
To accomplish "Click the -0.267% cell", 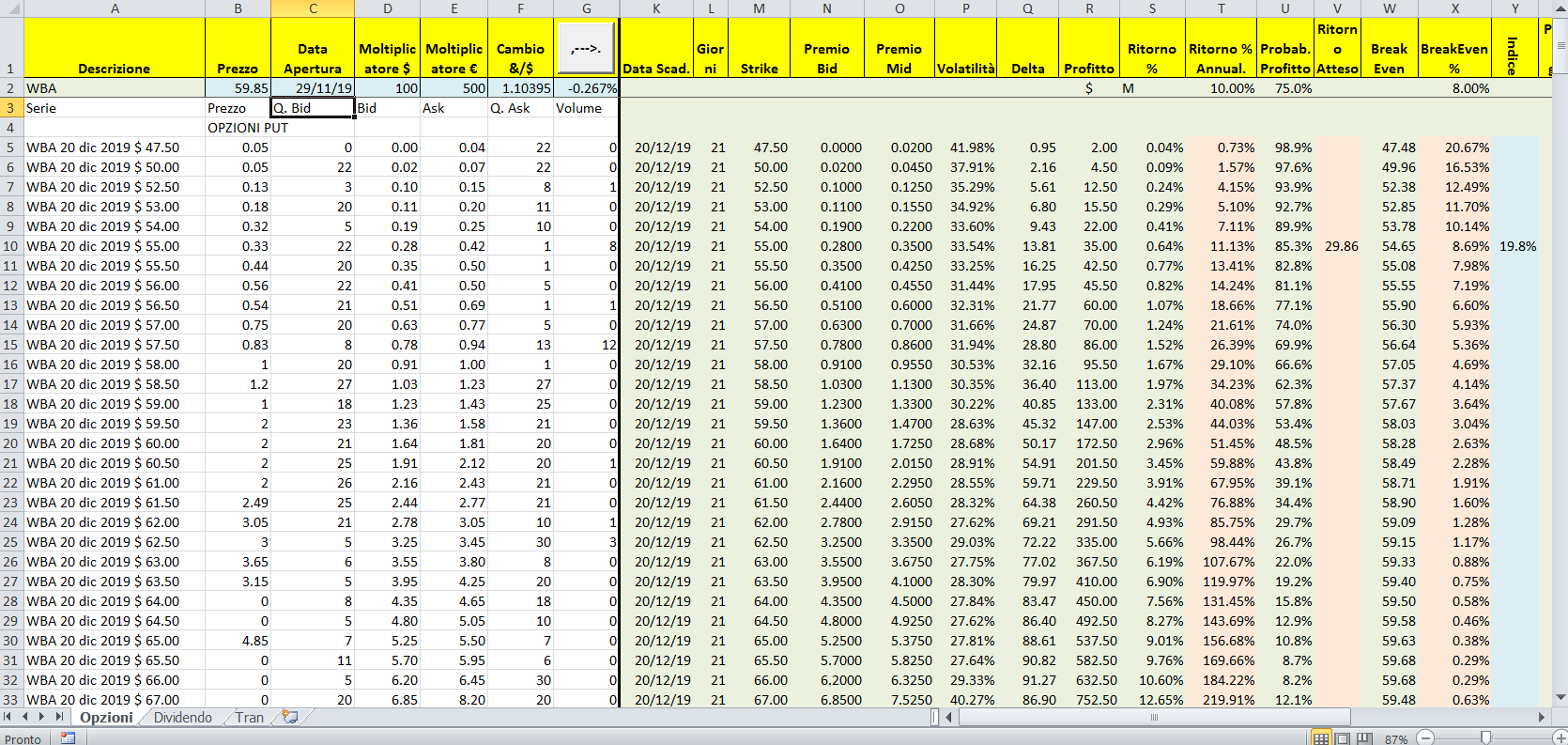I will click(587, 88).
